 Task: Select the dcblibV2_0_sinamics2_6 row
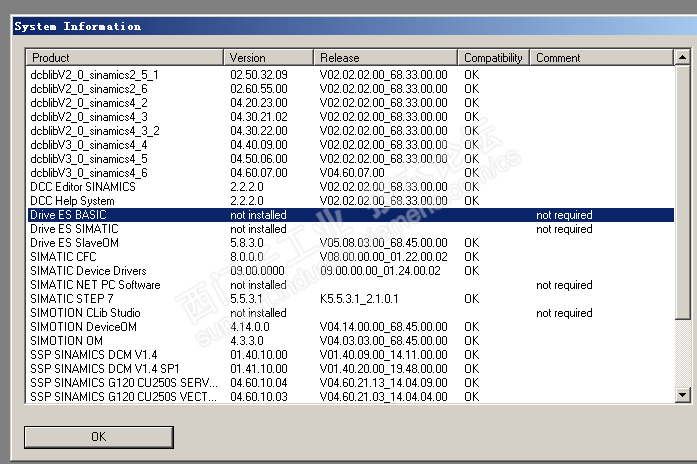coord(350,89)
